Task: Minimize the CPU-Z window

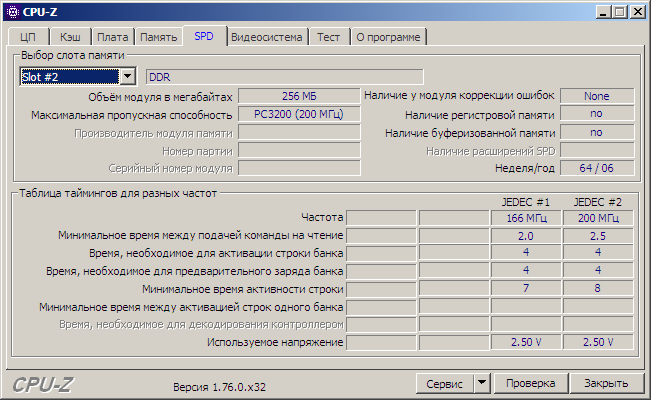Action: coord(604,12)
